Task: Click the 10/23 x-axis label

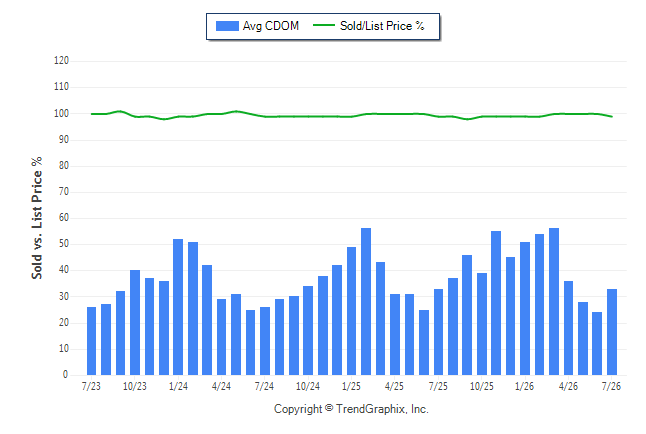Action: tap(135, 386)
